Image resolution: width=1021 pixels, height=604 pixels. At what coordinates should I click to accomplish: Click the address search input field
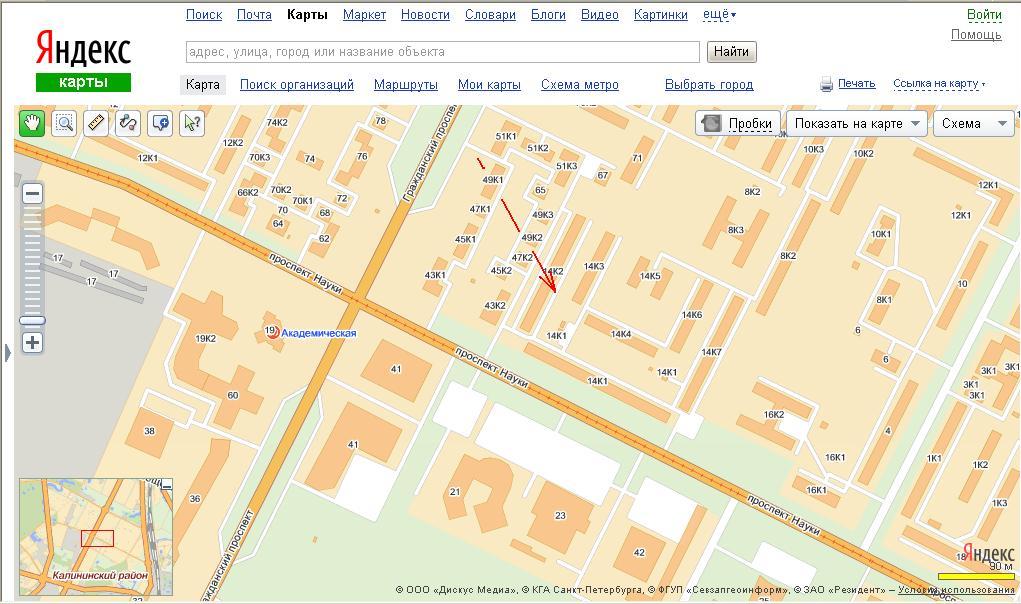(442, 52)
